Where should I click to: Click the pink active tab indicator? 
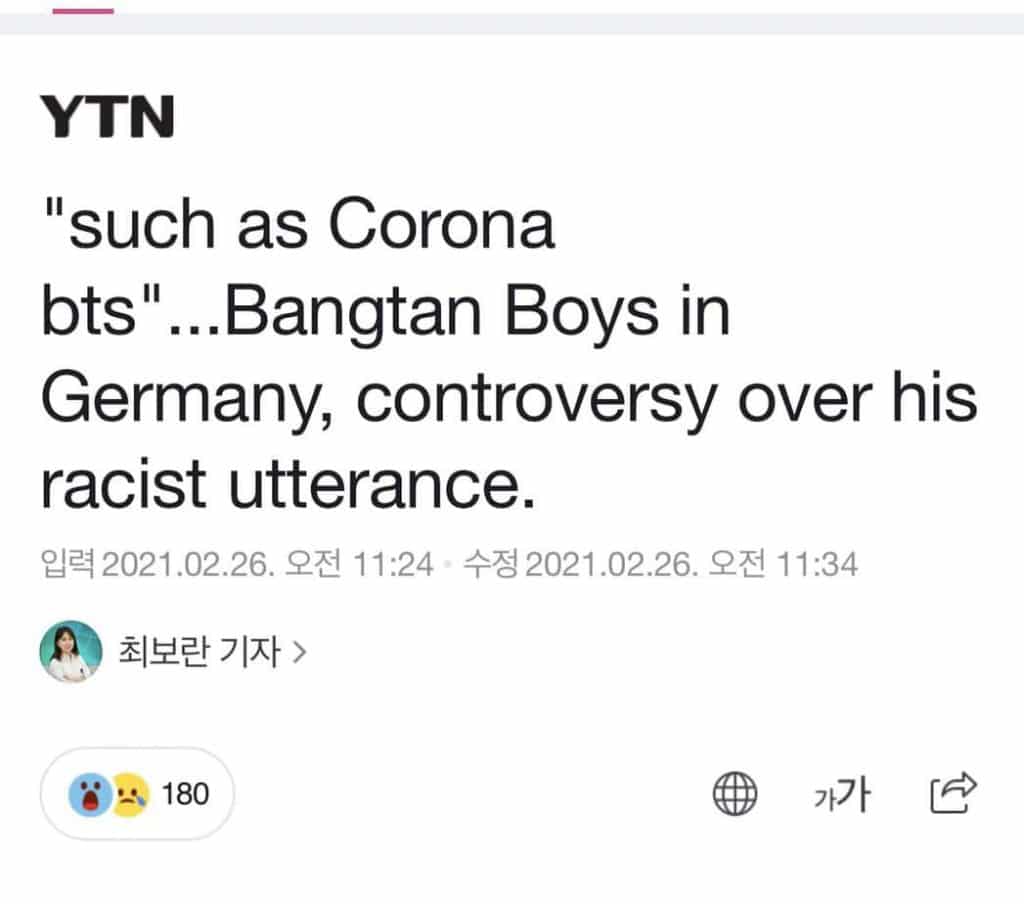(82, 11)
